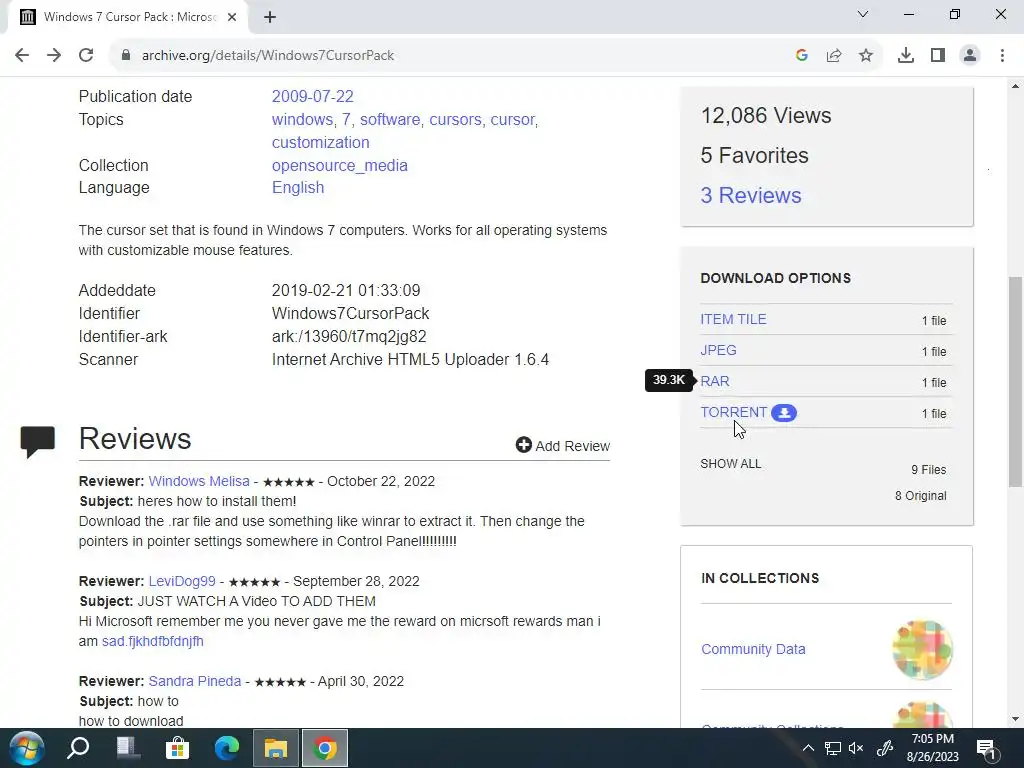This screenshot has width=1024, height=768.
Task: Open the 'cursors' topic link
Action: point(455,120)
